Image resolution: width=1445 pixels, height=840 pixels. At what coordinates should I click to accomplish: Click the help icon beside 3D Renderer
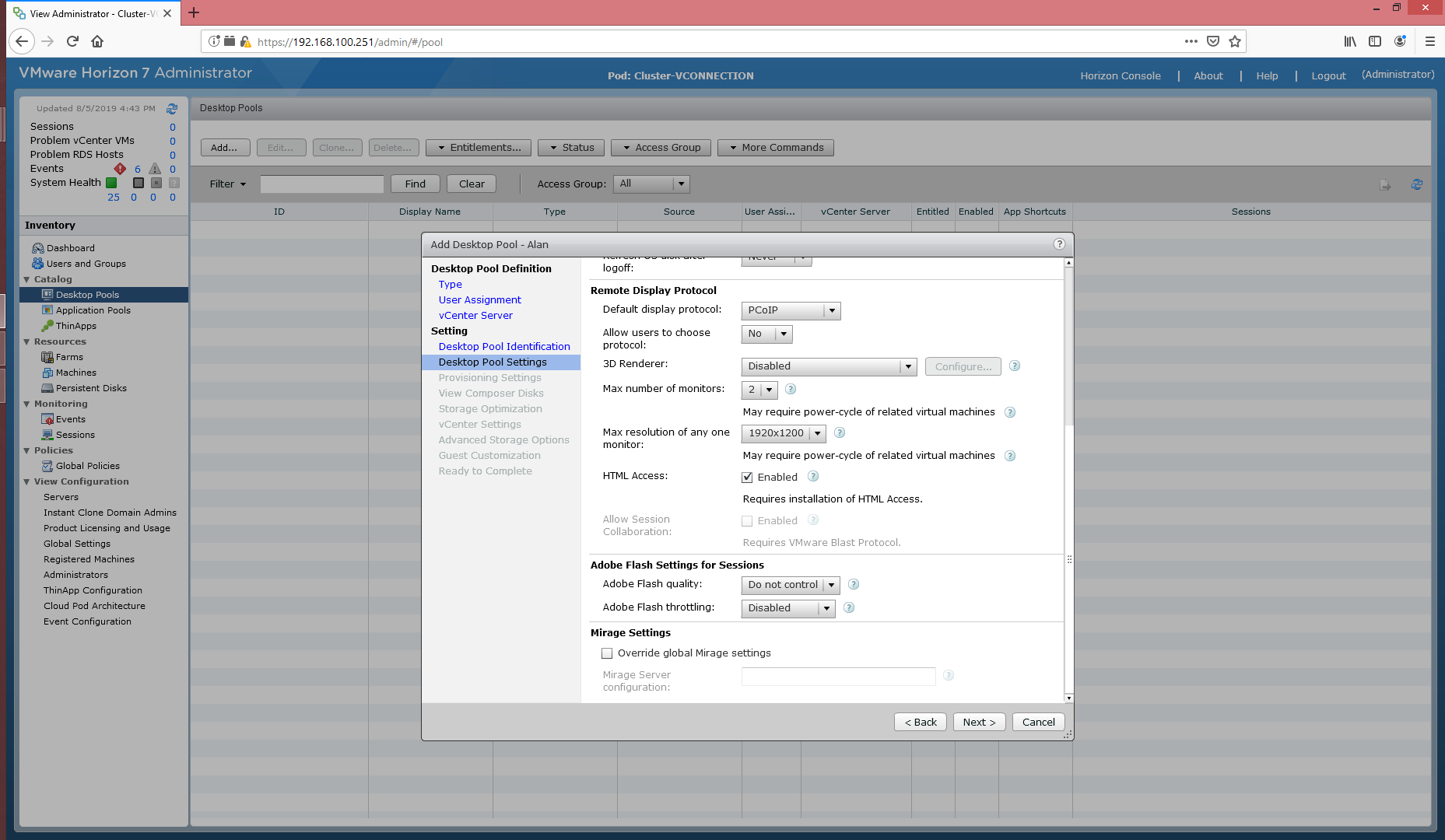coord(1014,366)
